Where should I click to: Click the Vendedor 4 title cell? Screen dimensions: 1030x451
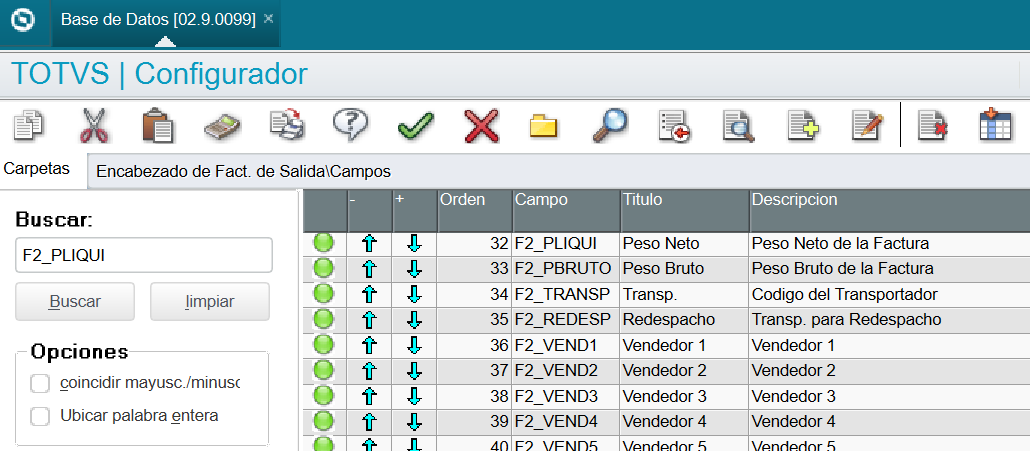[684, 421]
